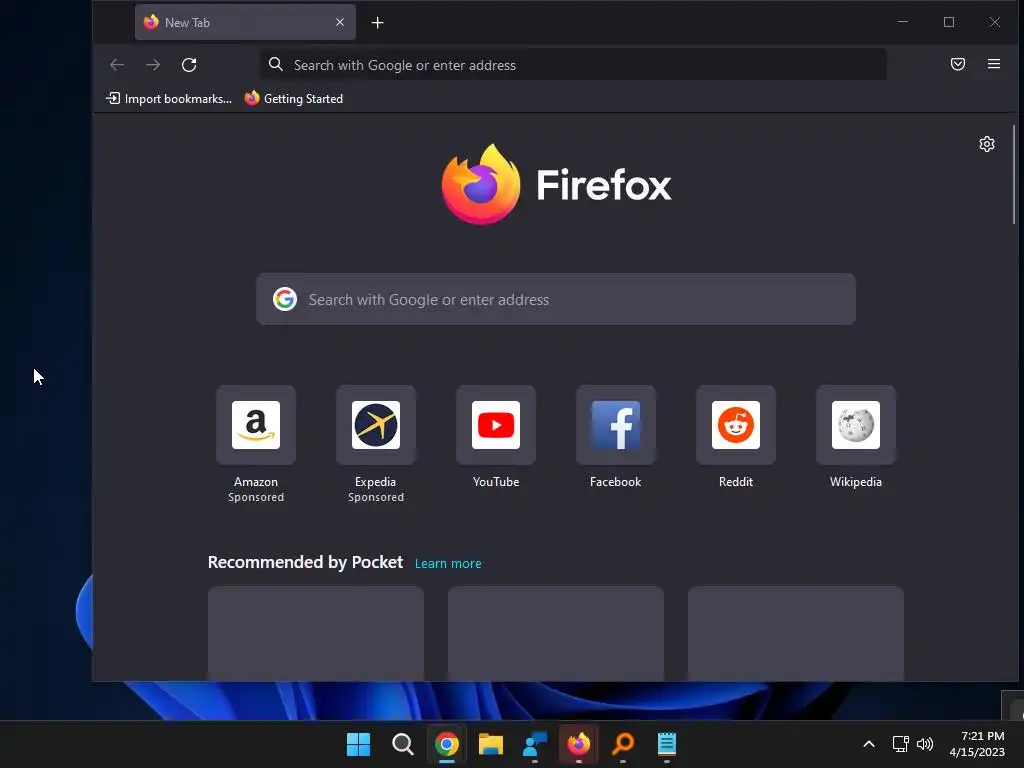Select the New Tab tab

tap(245, 22)
